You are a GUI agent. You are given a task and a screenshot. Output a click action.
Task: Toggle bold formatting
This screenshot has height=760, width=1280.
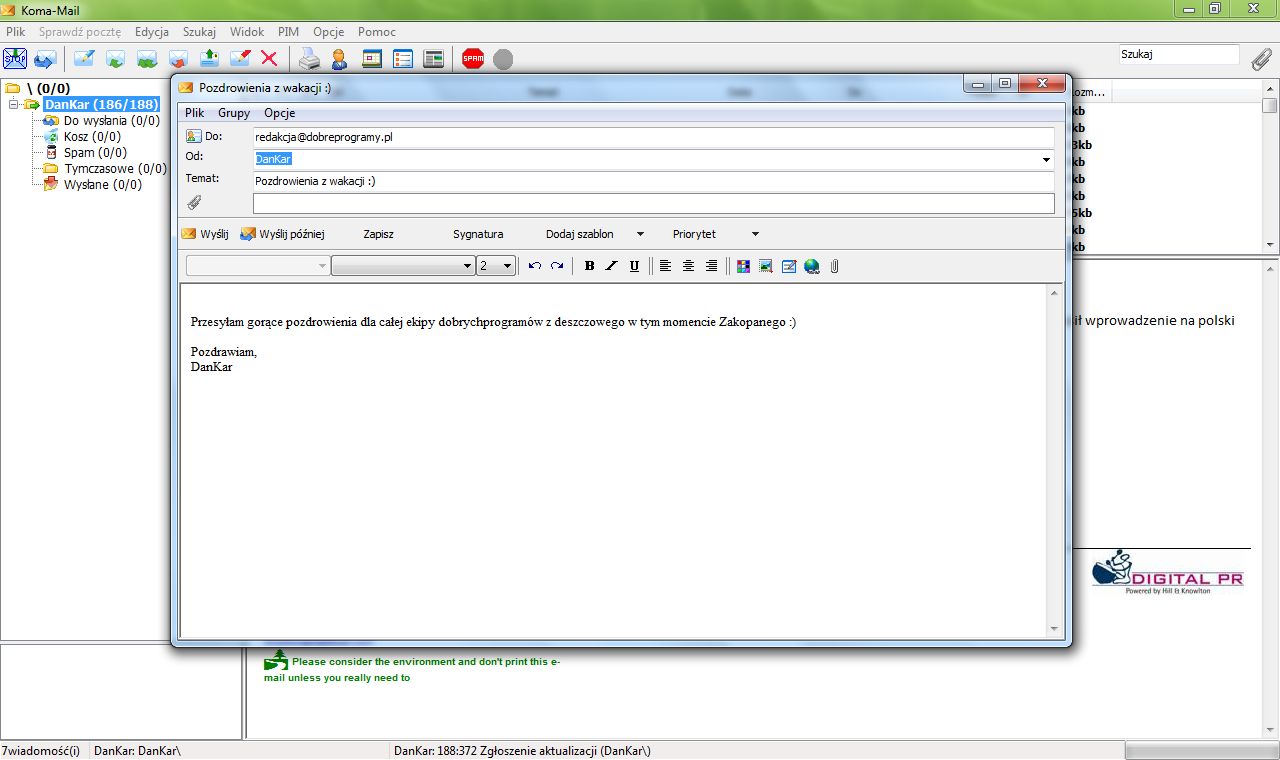pyautogui.click(x=589, y=266)
